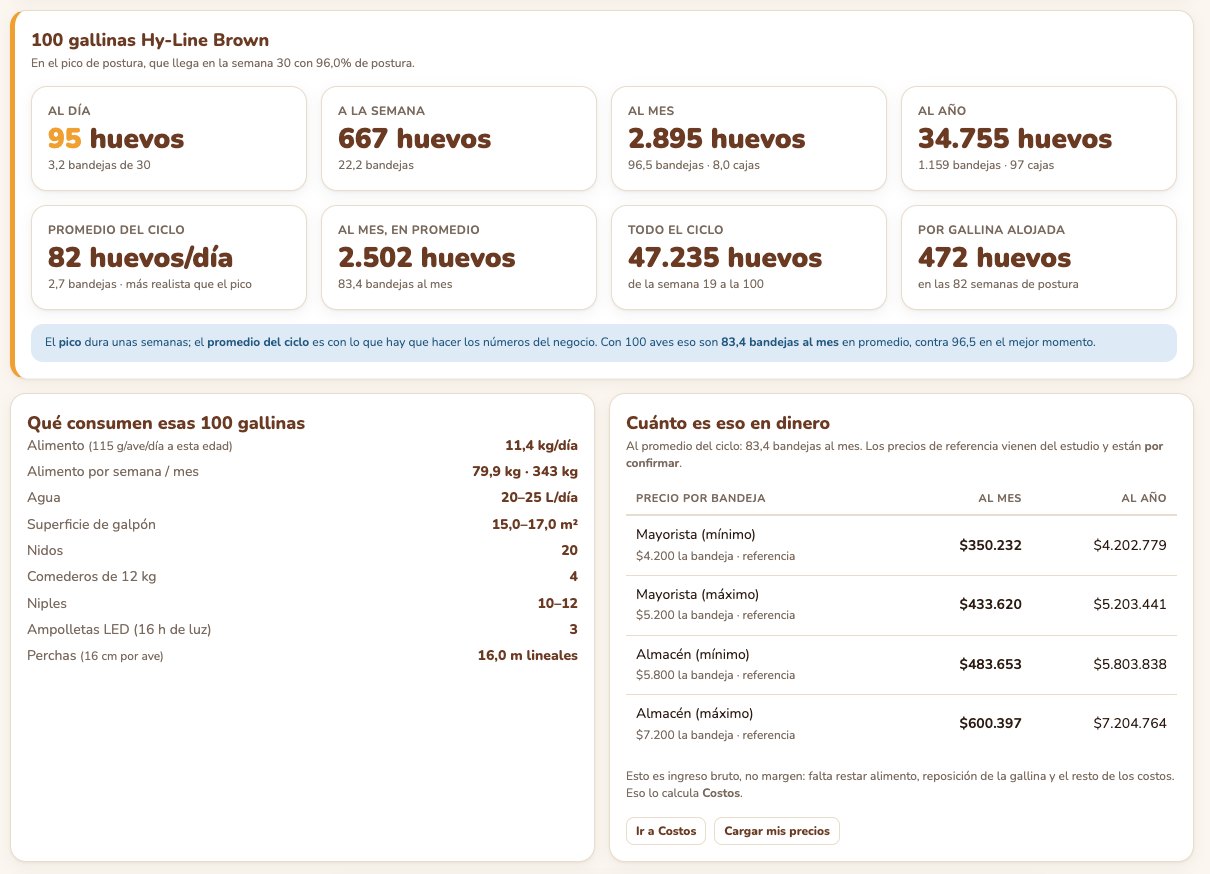Click the heading 'Cuánto es eso en dinero'
1210x874 pixels.
(728, 423)
